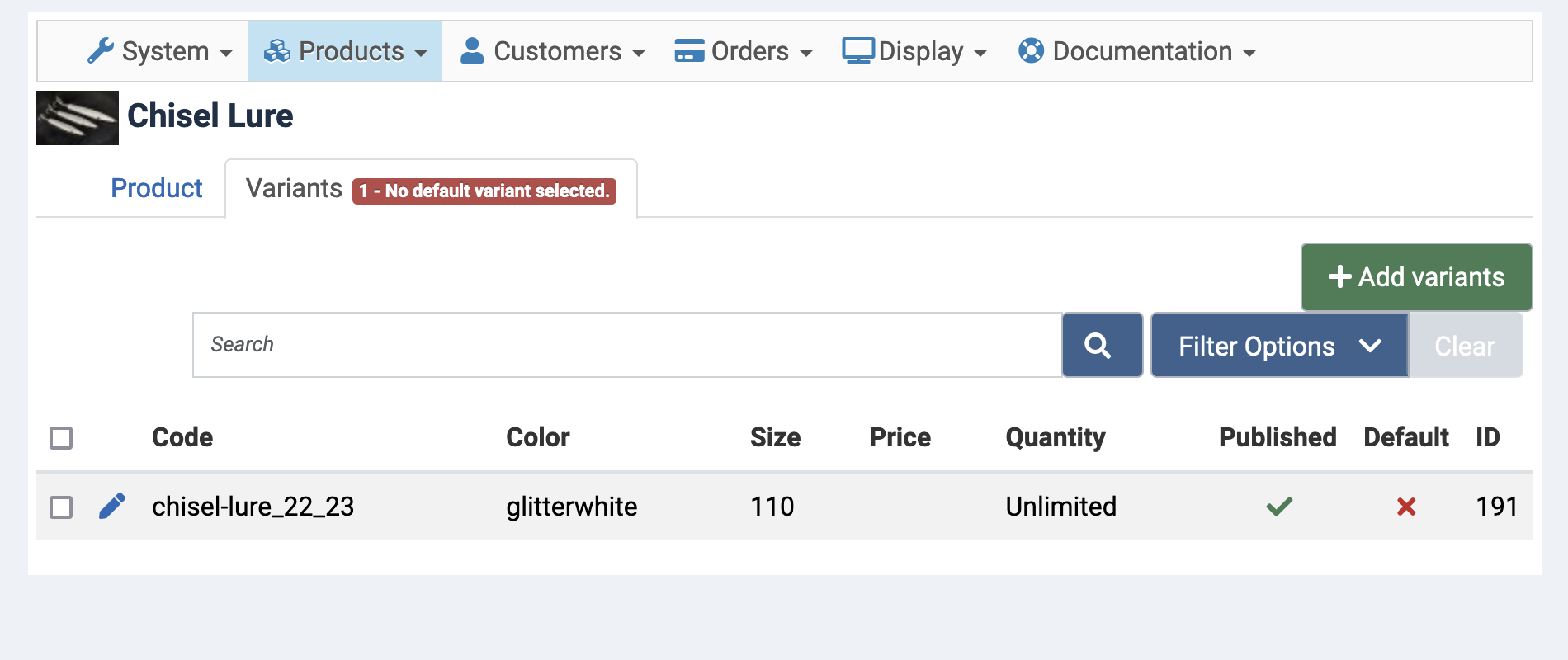Click the magnifying glass search button
1568x660 pixels.
pos(1102,345)
